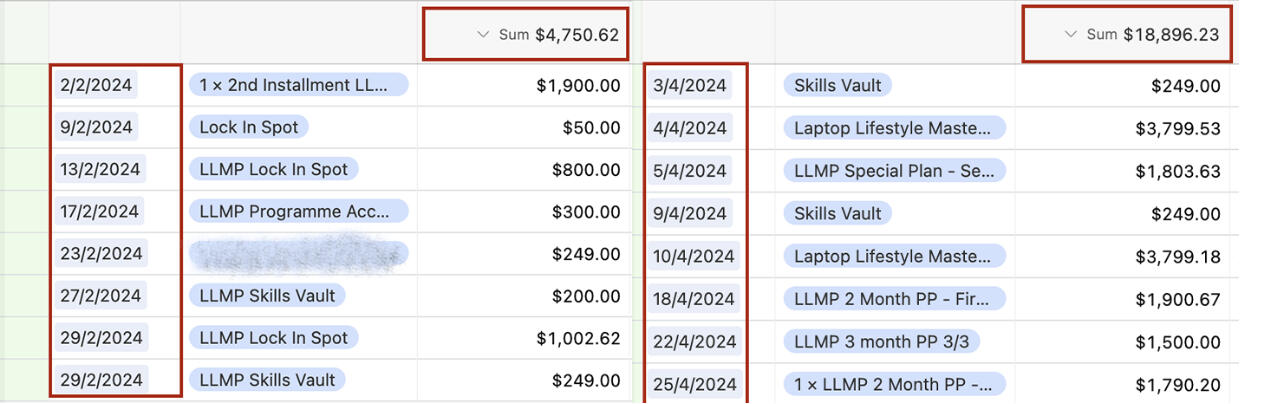This screenshot has height=404, width=1264.
Task: Click the LLMP 3 month PP 3/3 tag
Action: click(881, 341)
